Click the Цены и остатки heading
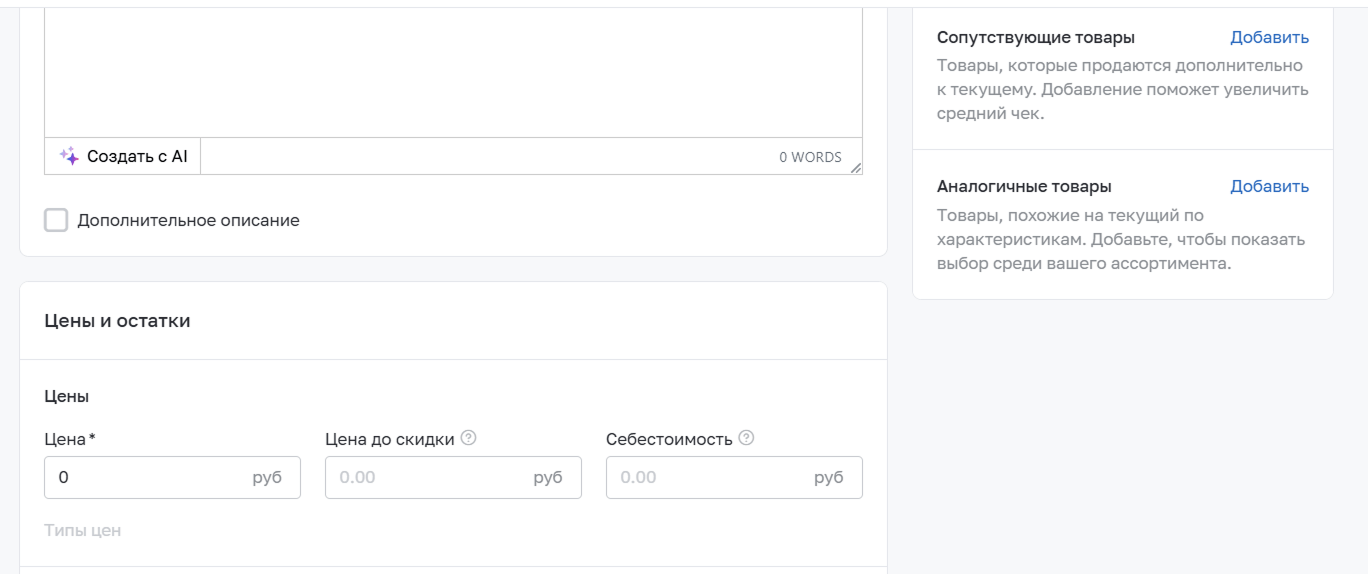 117,321
